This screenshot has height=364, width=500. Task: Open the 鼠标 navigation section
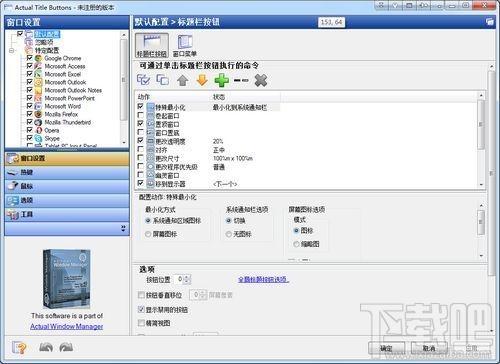coord(67,186)
